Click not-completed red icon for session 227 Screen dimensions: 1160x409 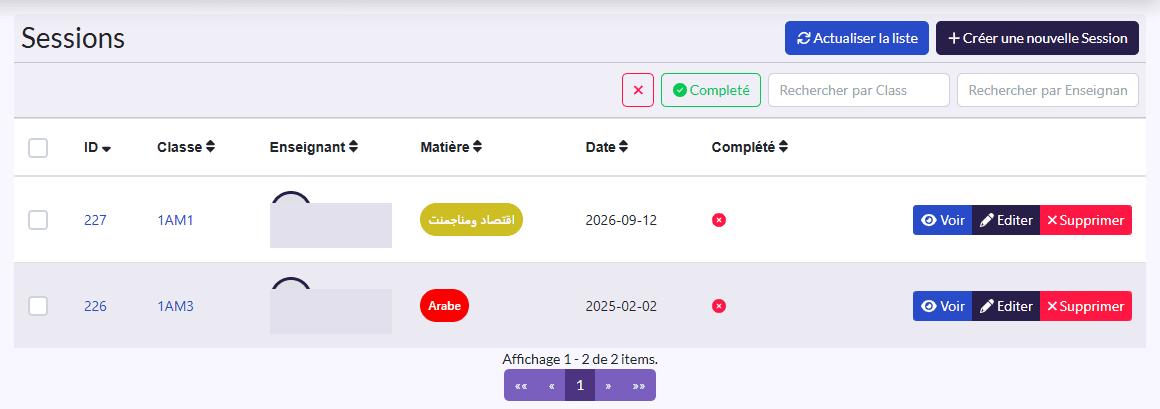click(x=719, y=220)
